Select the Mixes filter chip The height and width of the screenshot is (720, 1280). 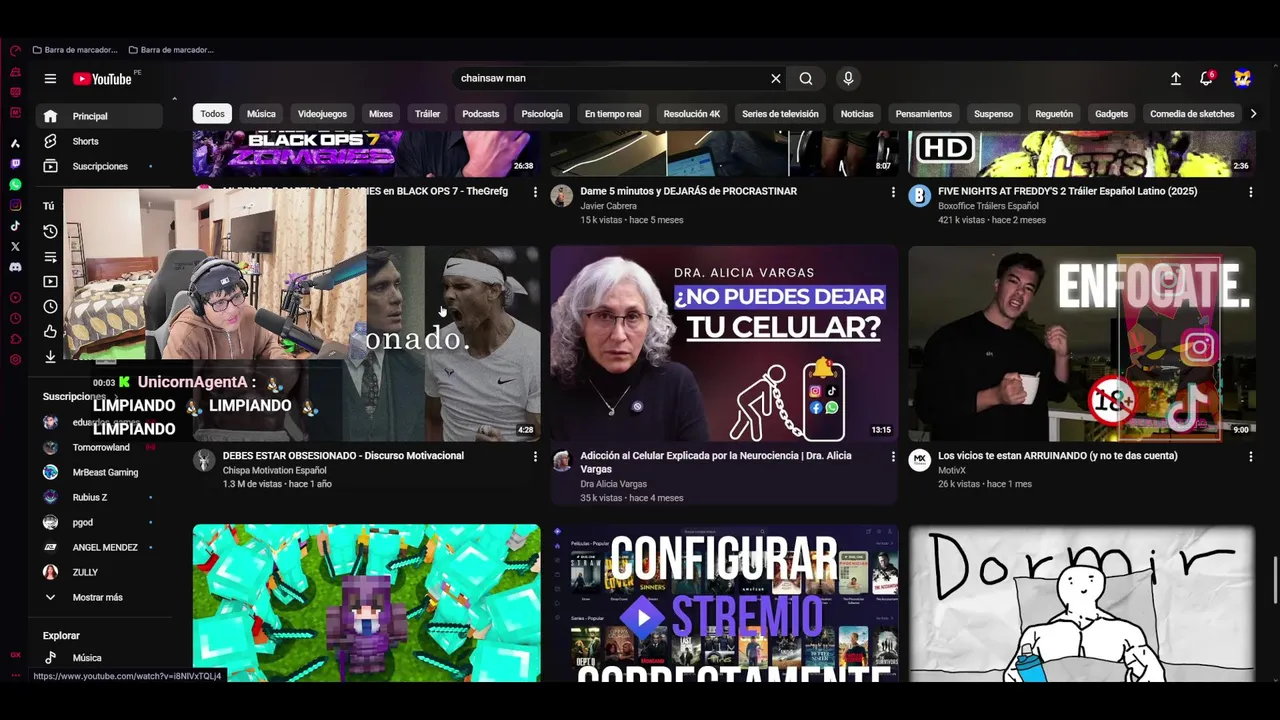point(381,114)
